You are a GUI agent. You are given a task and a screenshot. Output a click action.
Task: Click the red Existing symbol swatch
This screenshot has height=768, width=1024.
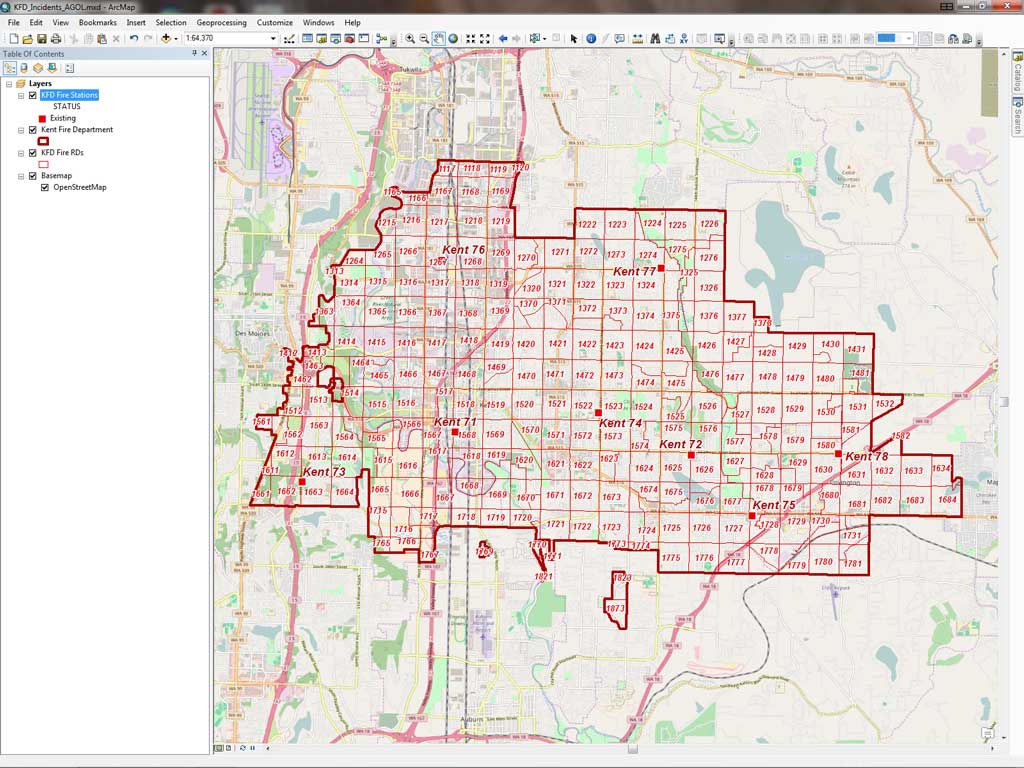[42, 119]
